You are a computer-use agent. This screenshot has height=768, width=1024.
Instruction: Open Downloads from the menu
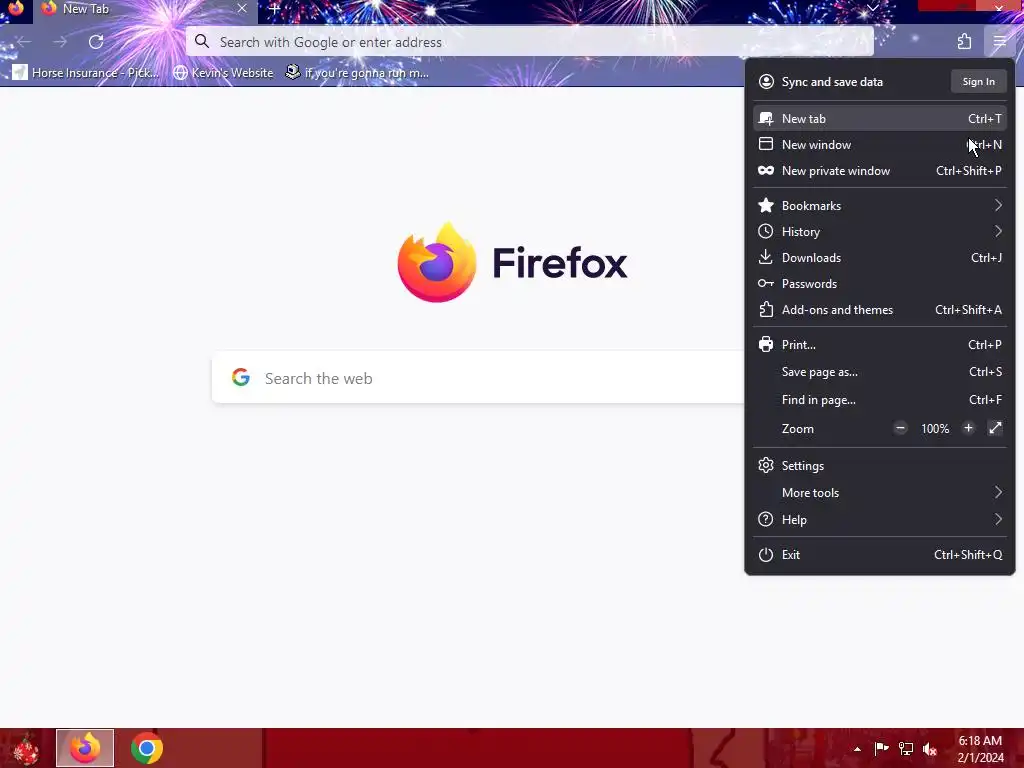880,258
